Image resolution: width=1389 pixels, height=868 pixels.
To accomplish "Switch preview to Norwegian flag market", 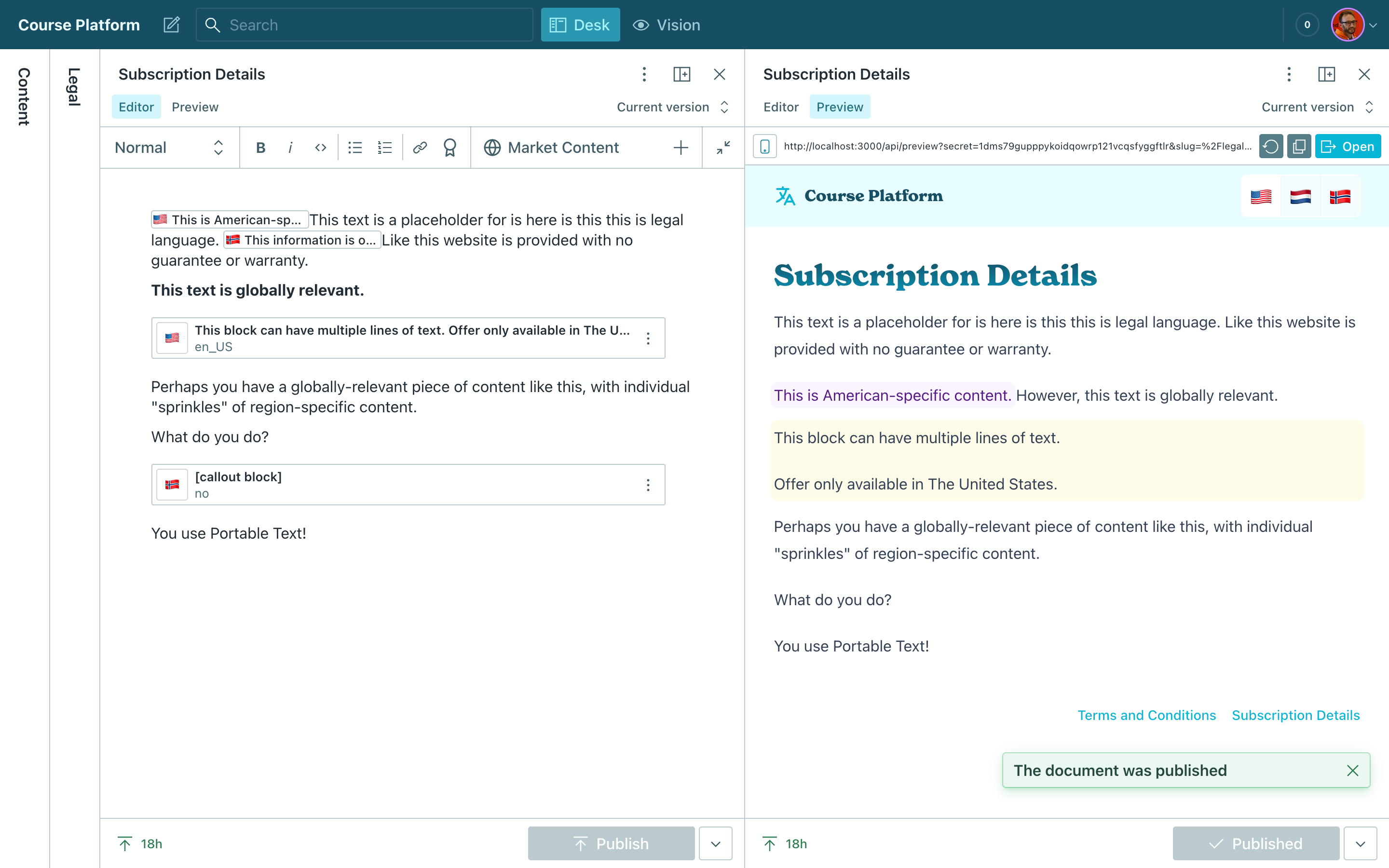I will (x=1340, y=197).
